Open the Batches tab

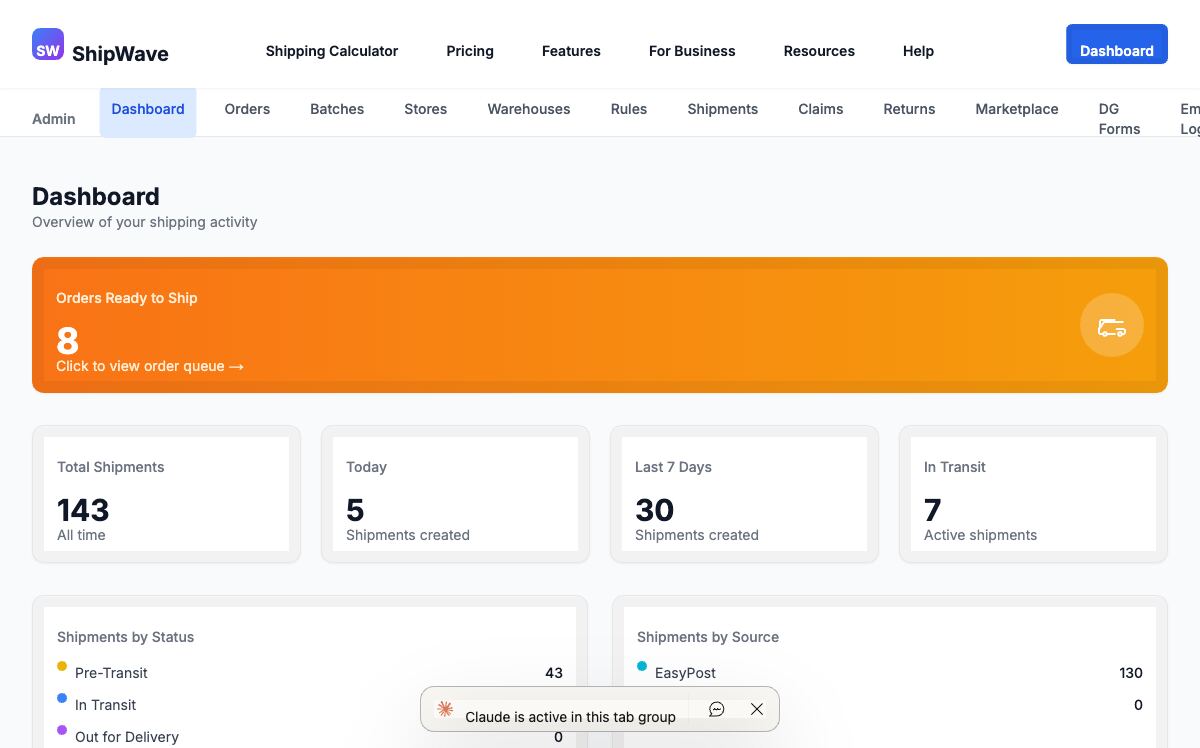337,109
